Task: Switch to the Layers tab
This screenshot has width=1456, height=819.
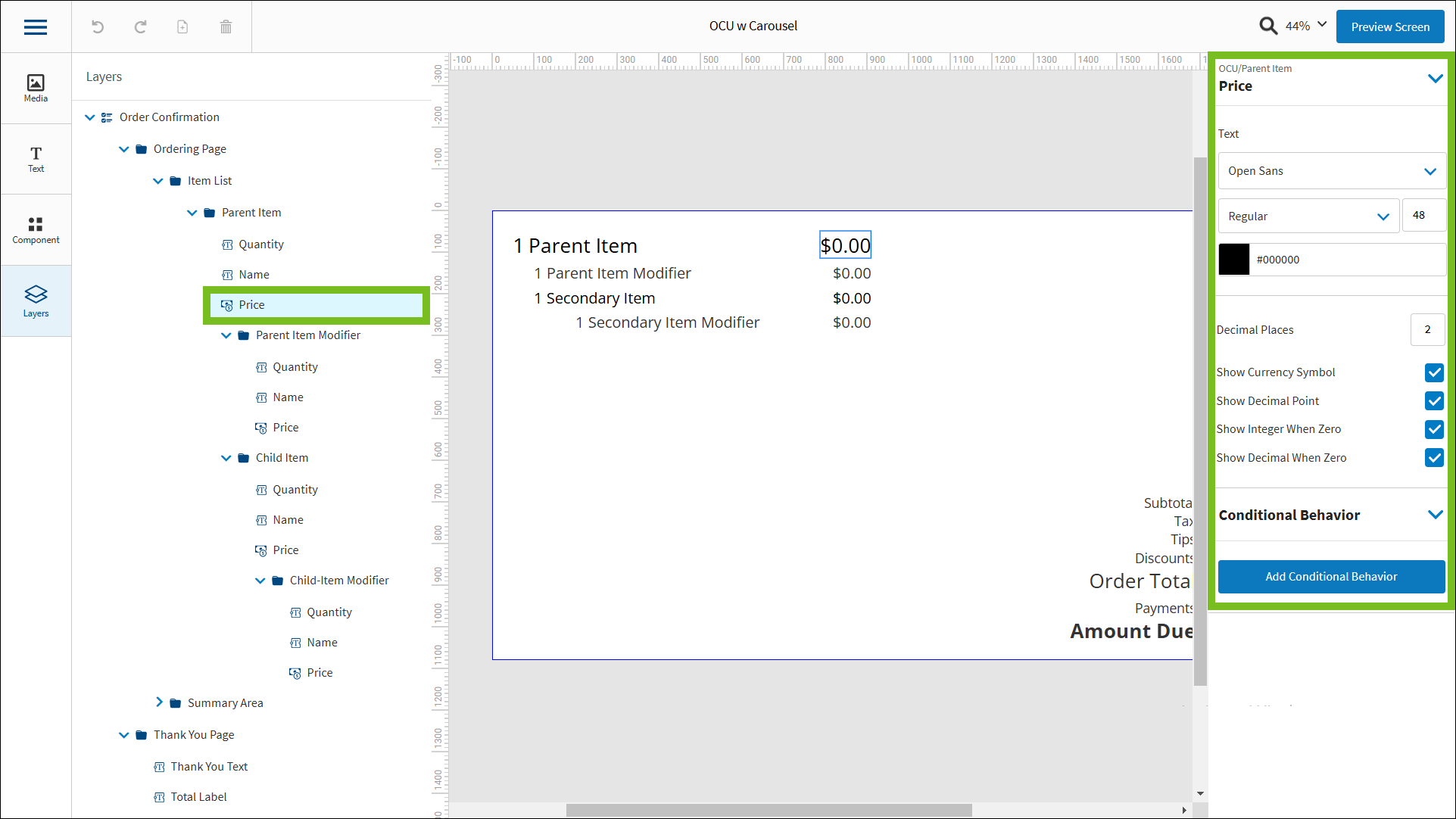Action: coord(36,301)
